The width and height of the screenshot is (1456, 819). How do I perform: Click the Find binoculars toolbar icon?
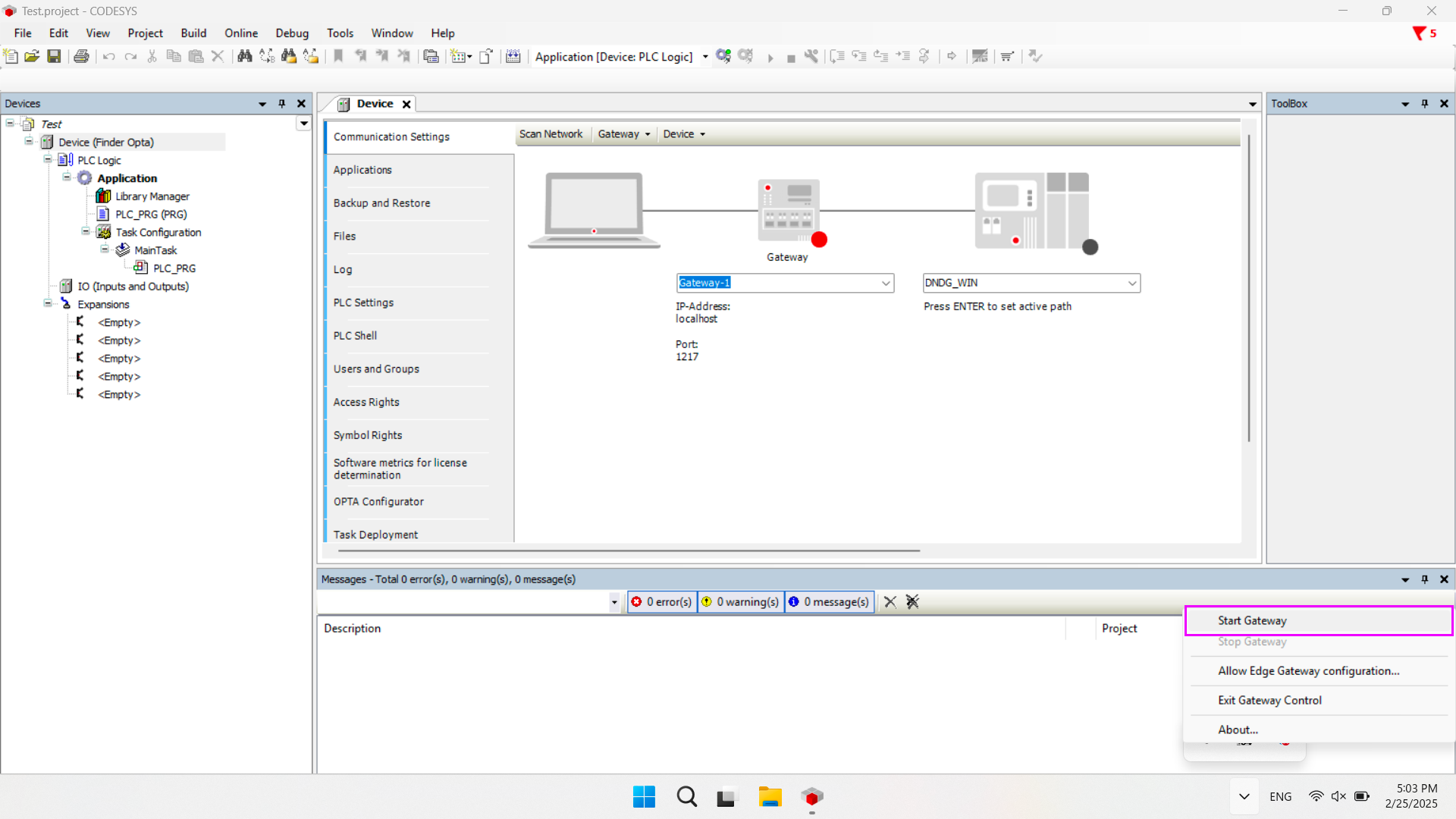tap(244, 56)
